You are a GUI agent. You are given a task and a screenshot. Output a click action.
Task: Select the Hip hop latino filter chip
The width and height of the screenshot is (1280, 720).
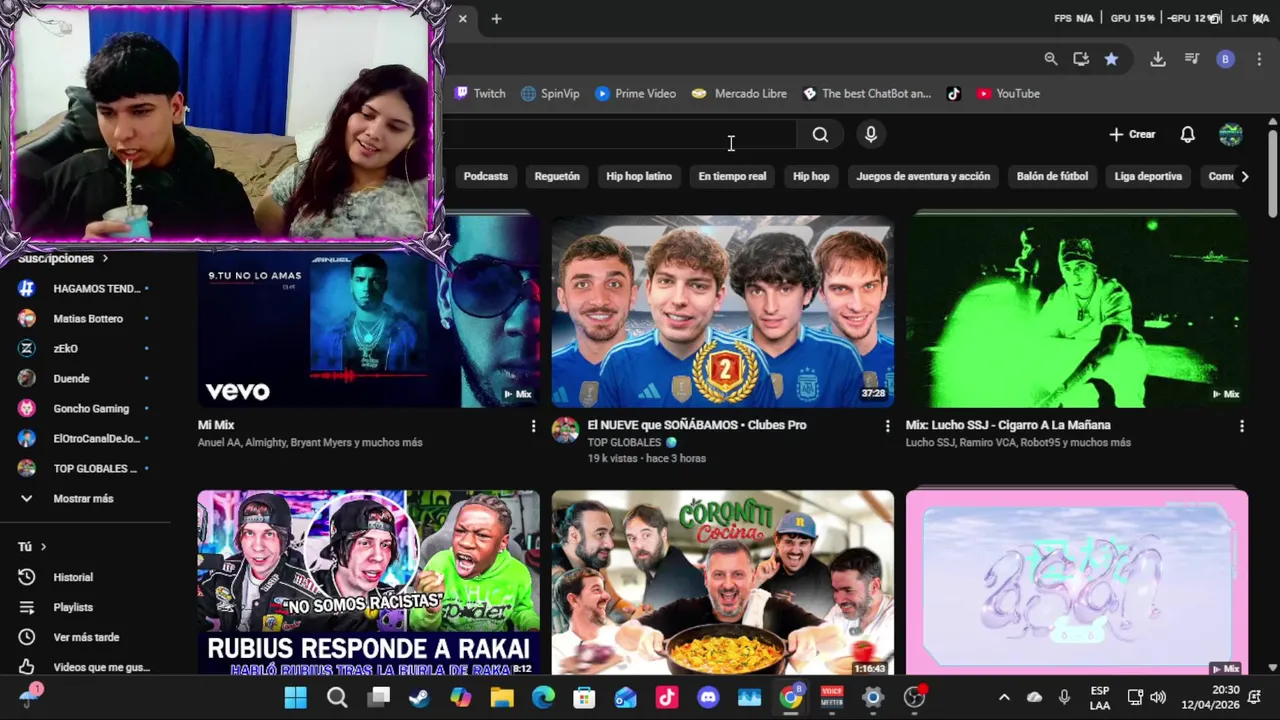point(639,176)
